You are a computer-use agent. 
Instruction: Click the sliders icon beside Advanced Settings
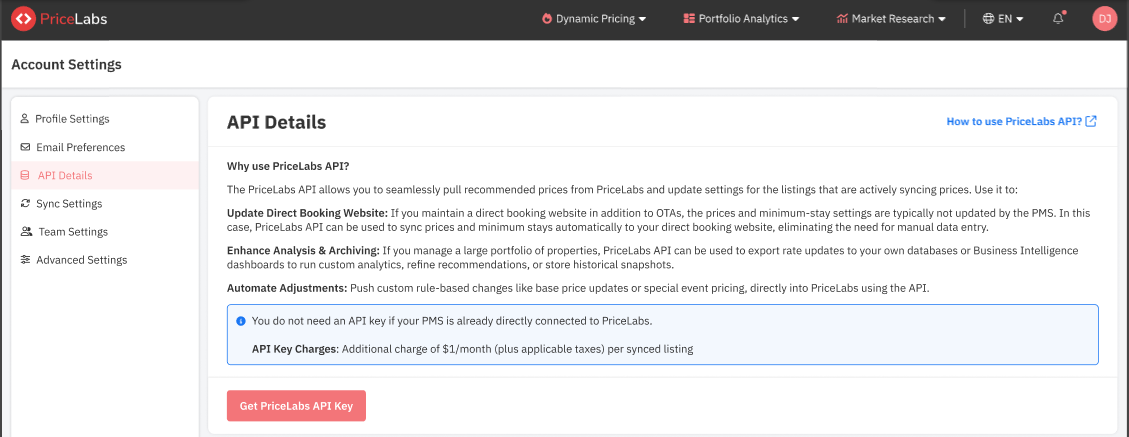point(25,260)
